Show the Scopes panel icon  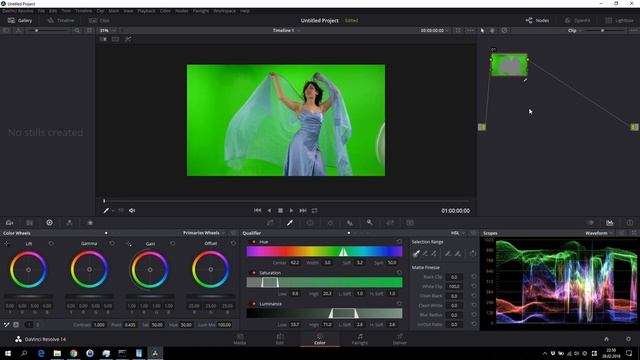click(x=610, y=223)
